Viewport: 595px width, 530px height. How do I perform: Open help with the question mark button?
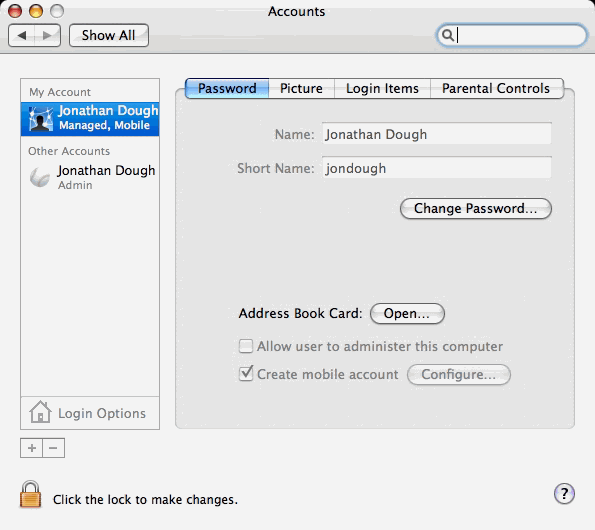564,494
